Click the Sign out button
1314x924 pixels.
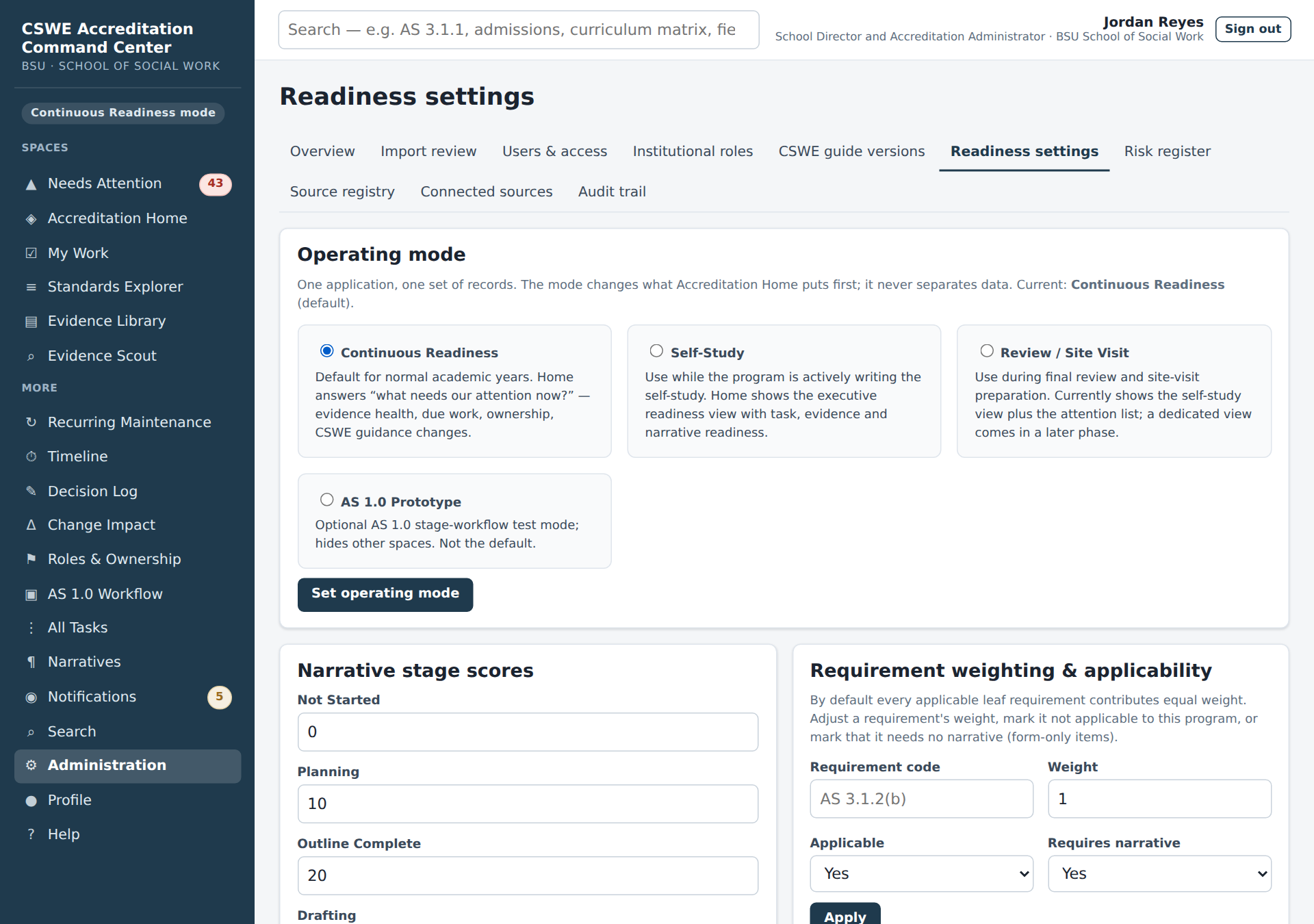[1252, 29]
